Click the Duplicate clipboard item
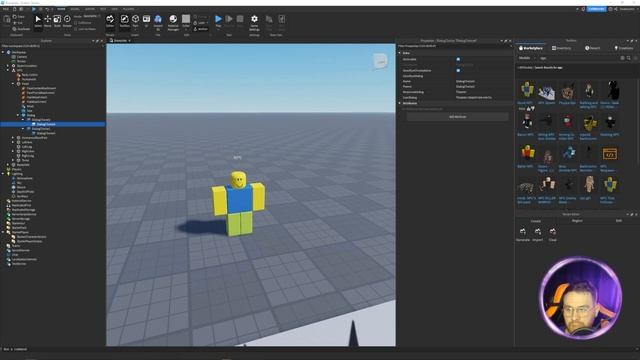The width and height of the screenshot is (640, 360). click(x=21, y=29)
